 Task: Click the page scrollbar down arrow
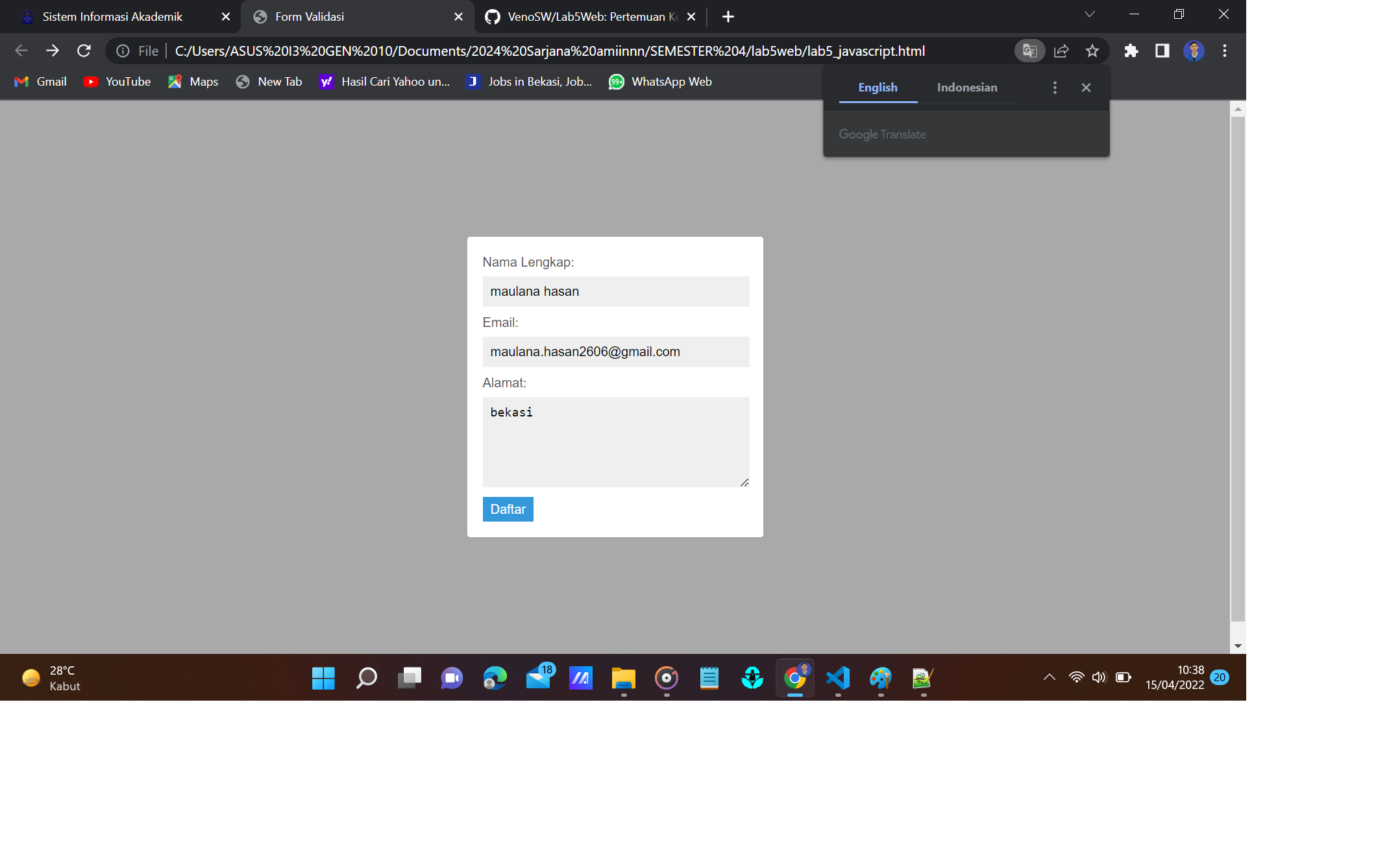coord(1237,645)
